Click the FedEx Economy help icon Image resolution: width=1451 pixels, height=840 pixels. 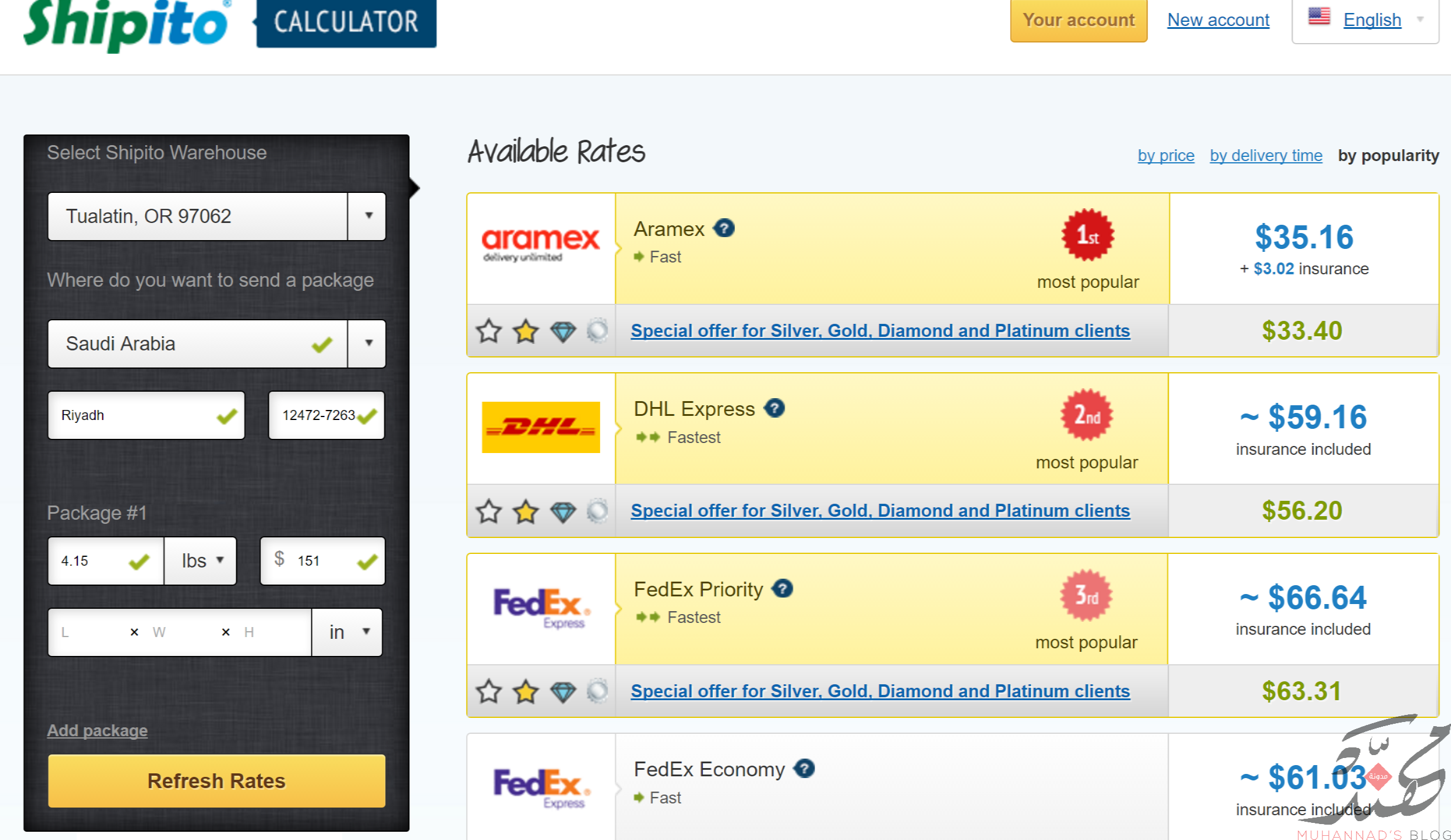click(804, 768)
